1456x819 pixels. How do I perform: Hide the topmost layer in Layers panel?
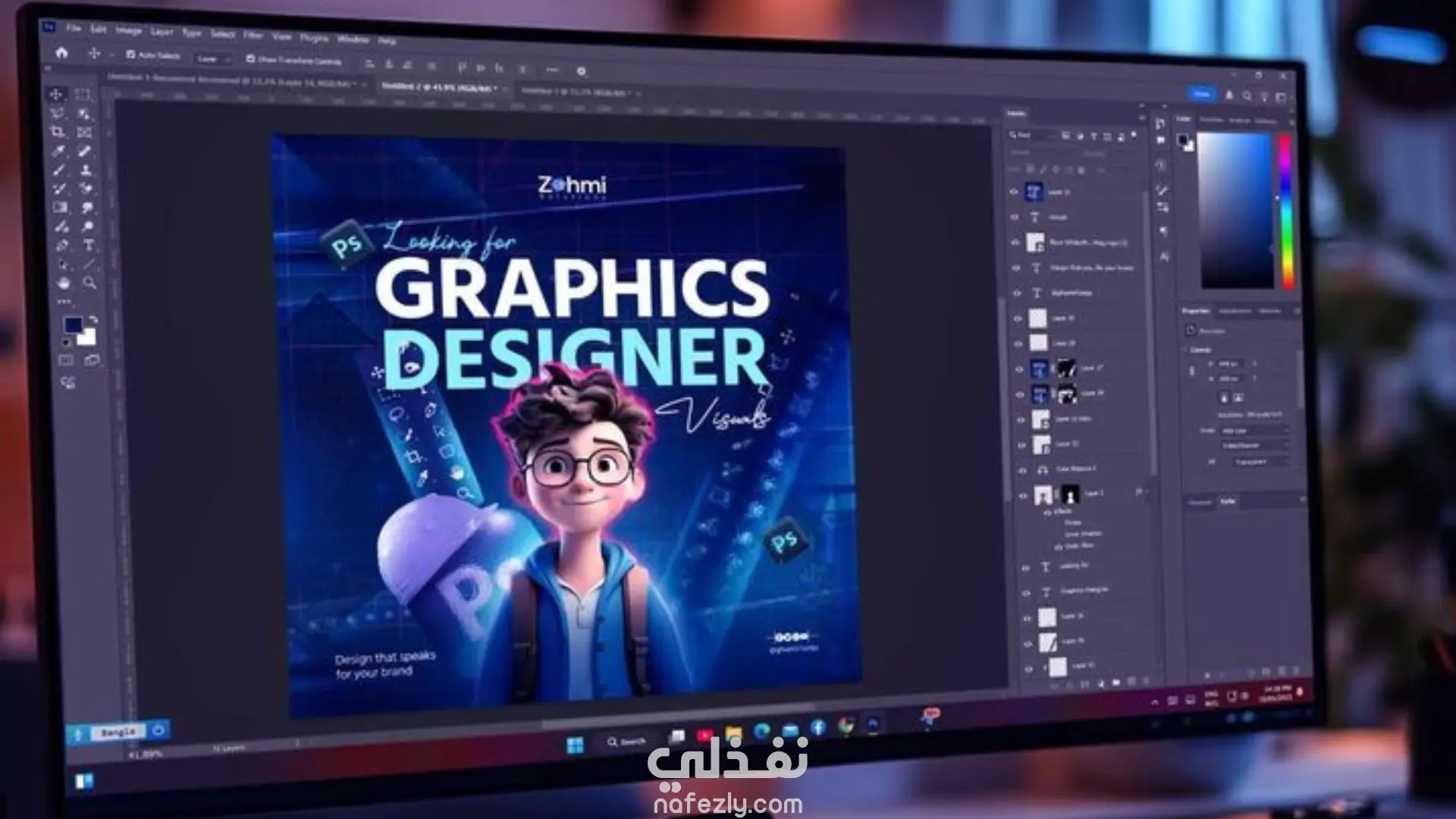pos(1014,192)
